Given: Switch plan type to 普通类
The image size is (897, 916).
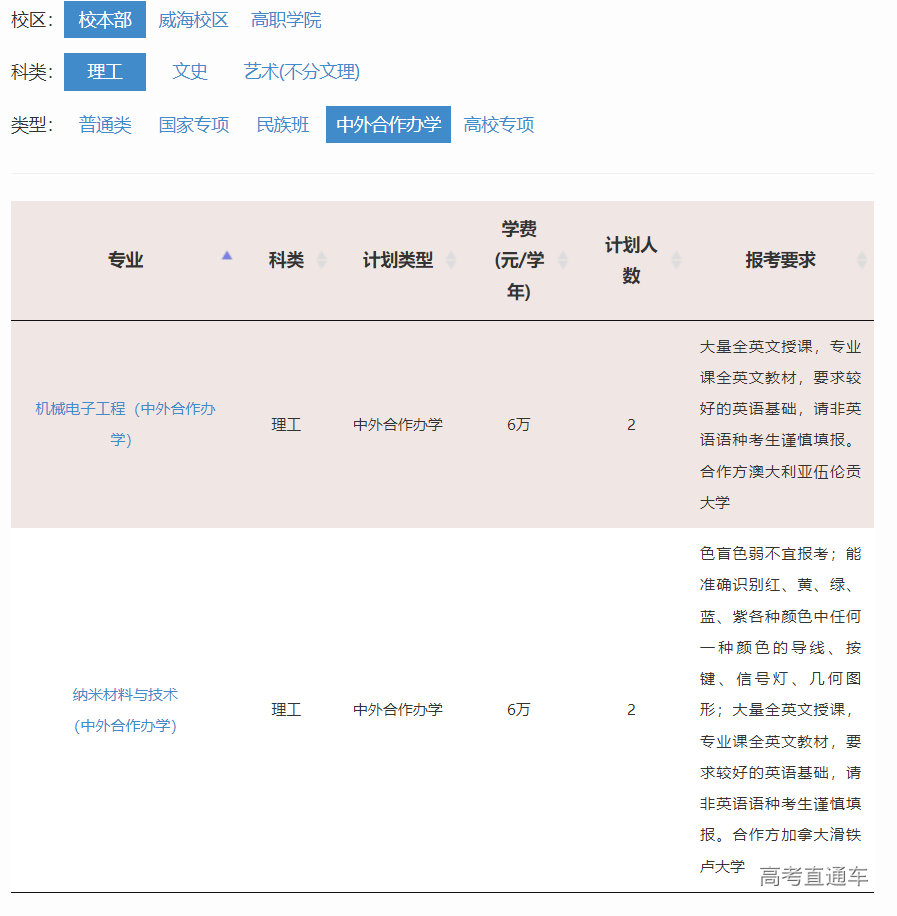Looking at the screenshot, I should [x=104, y=125].
